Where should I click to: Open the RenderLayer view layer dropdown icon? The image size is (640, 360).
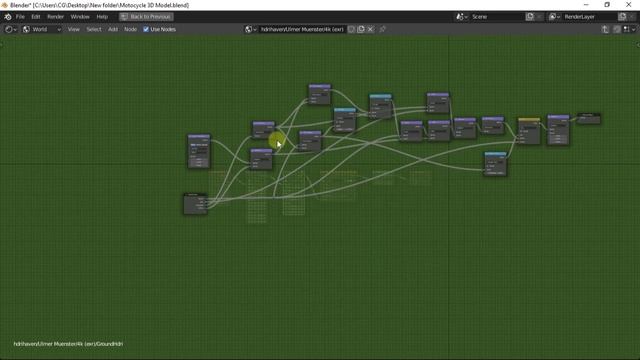[554, 17]
